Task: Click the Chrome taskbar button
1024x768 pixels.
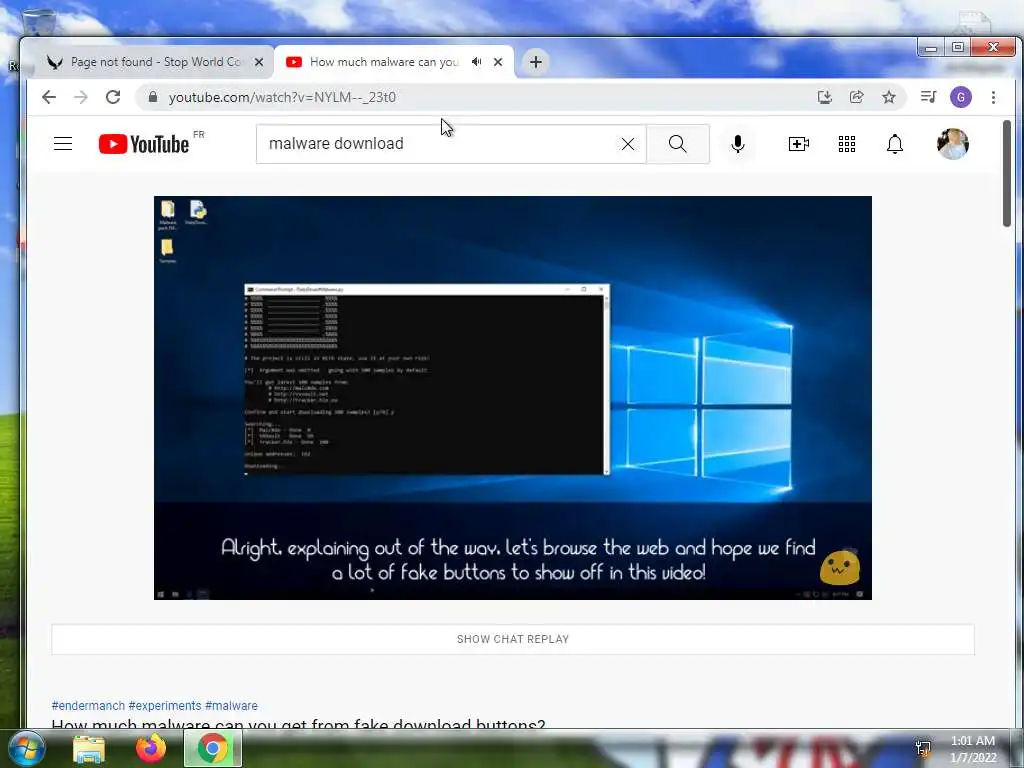Action: click(x=213, y=748)
